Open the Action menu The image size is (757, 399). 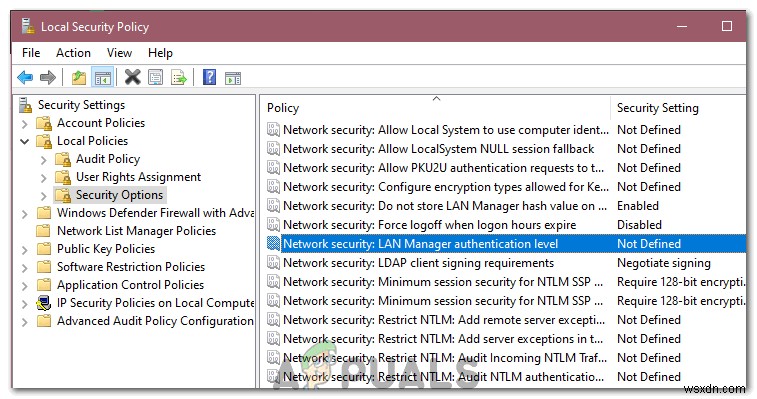click(x=73, y=53)
